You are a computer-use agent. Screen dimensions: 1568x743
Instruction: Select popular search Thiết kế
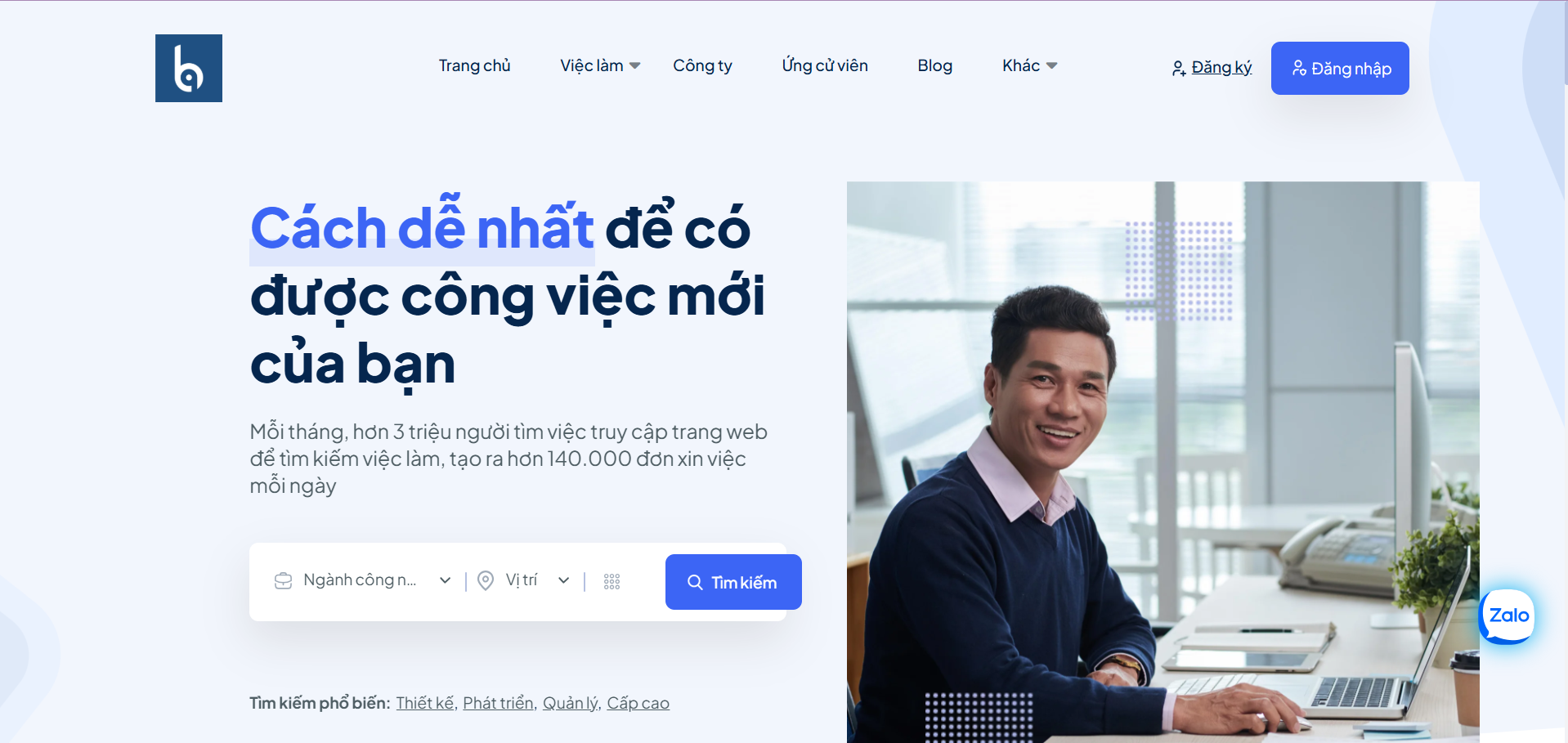[425, 703]
